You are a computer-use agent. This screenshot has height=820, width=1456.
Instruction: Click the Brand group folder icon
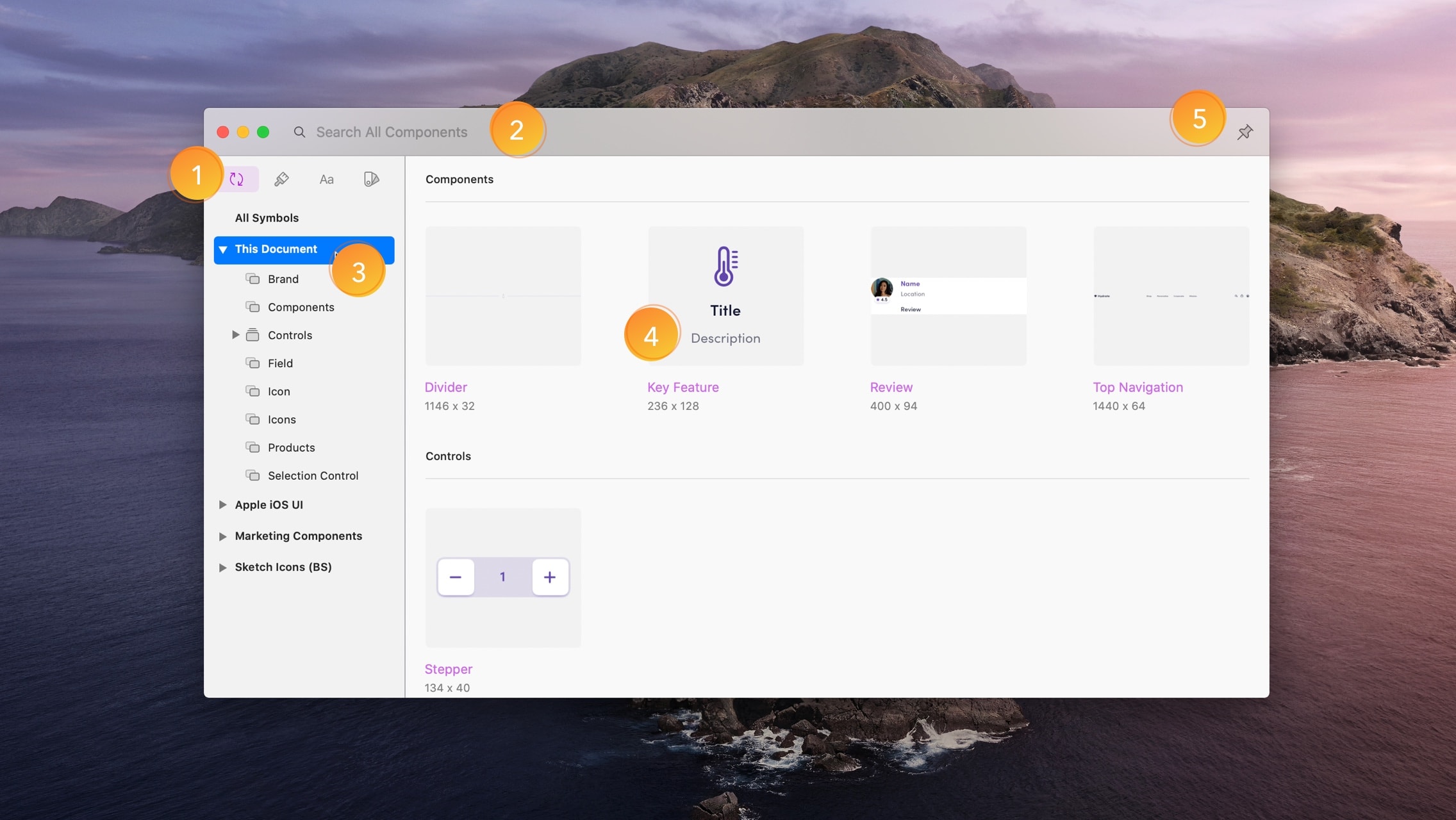point(253,279)
